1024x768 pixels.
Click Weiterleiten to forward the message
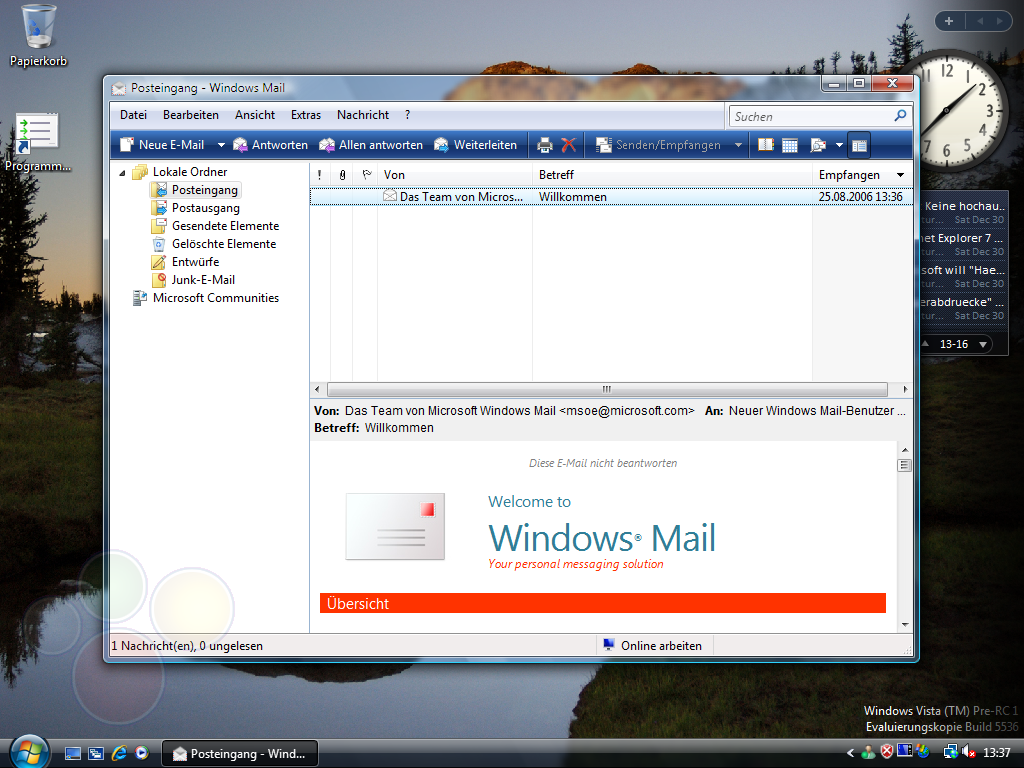475,145
